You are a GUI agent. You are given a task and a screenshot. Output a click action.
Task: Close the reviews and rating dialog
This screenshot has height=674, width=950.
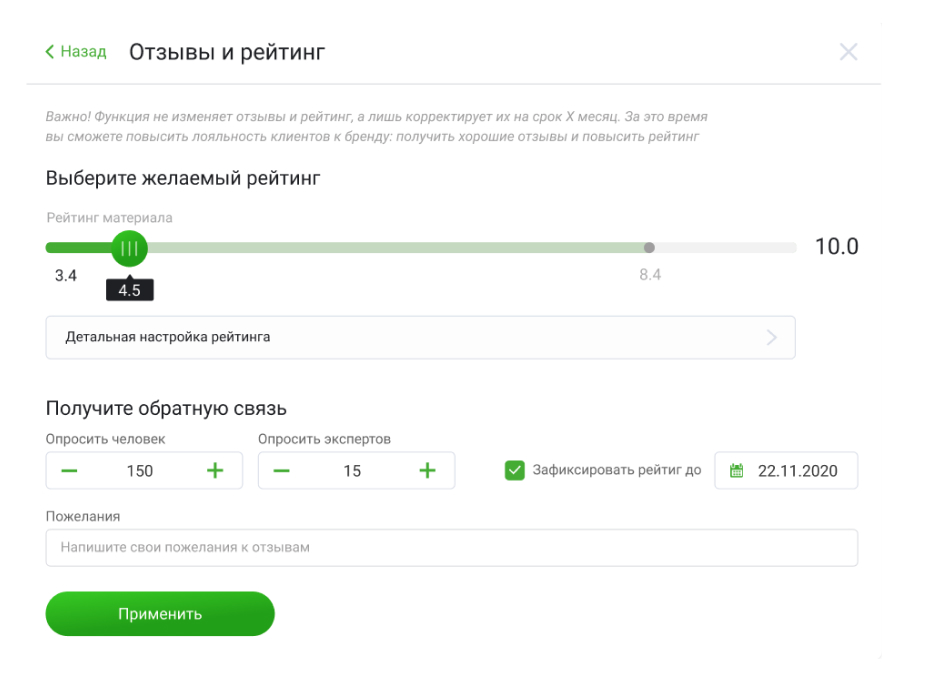point(848,52)
